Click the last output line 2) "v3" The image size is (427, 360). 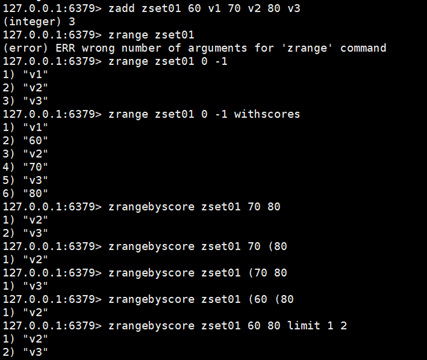pyautogui.click(x=25, y=352)
